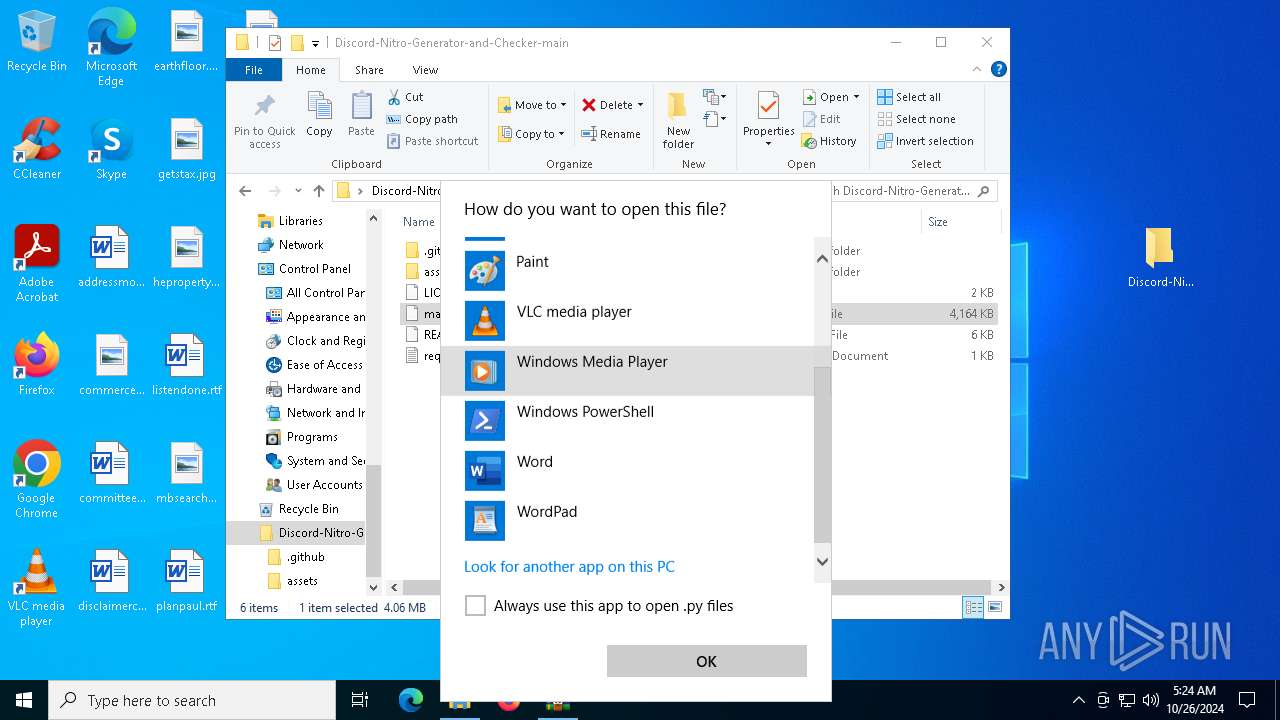Screen dimensions: 1280x720
Task: Select Control Panel in navigation pane
Action: point(304,269)
